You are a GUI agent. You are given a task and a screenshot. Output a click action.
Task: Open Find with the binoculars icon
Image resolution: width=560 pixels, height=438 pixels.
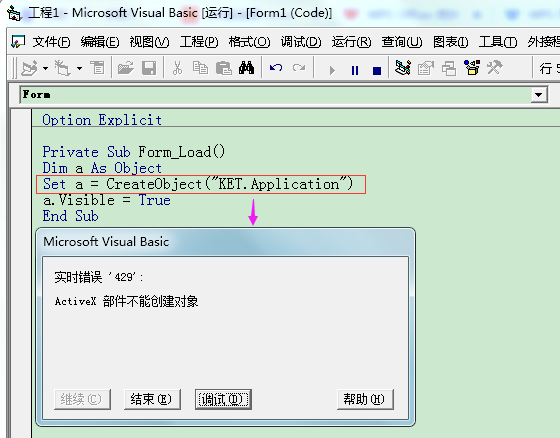(246, 68)
